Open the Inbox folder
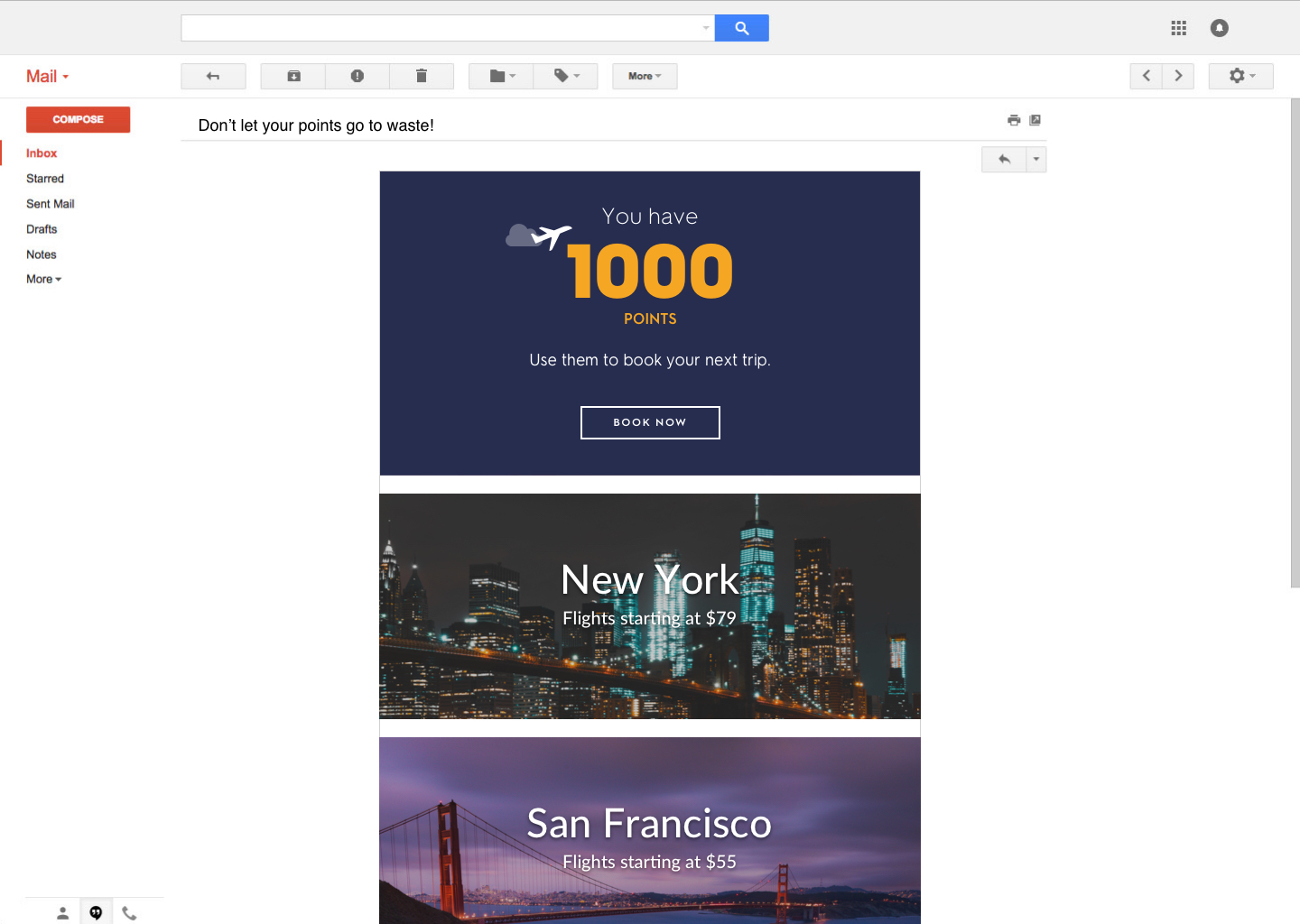The height and width of the screenshot is (924, 1300). click(x=42, y=153)
